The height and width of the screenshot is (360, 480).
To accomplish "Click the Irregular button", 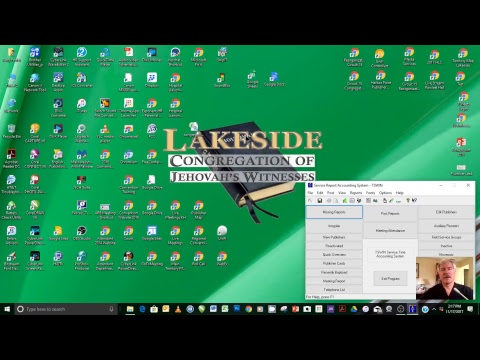I will click(334, 226).
